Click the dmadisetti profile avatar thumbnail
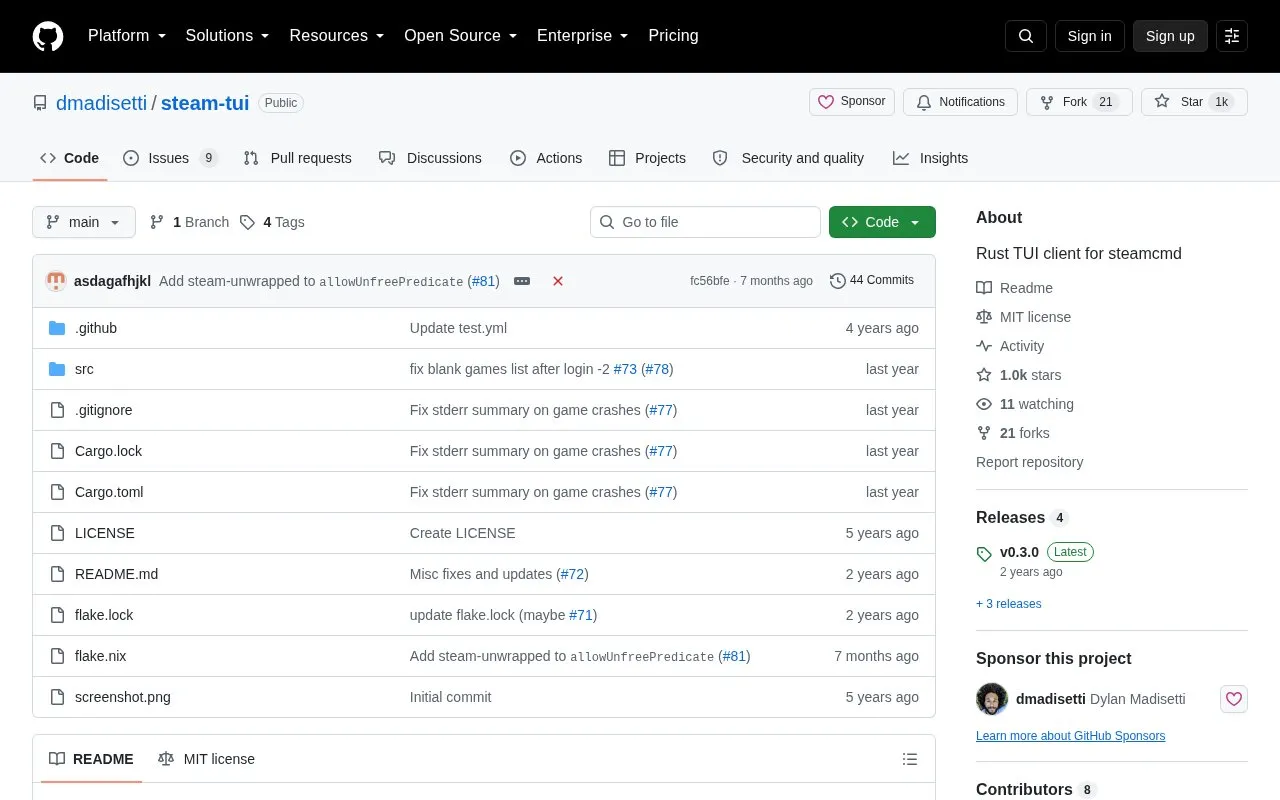The height and width of the screenshot is (800, 1280). 992,699
